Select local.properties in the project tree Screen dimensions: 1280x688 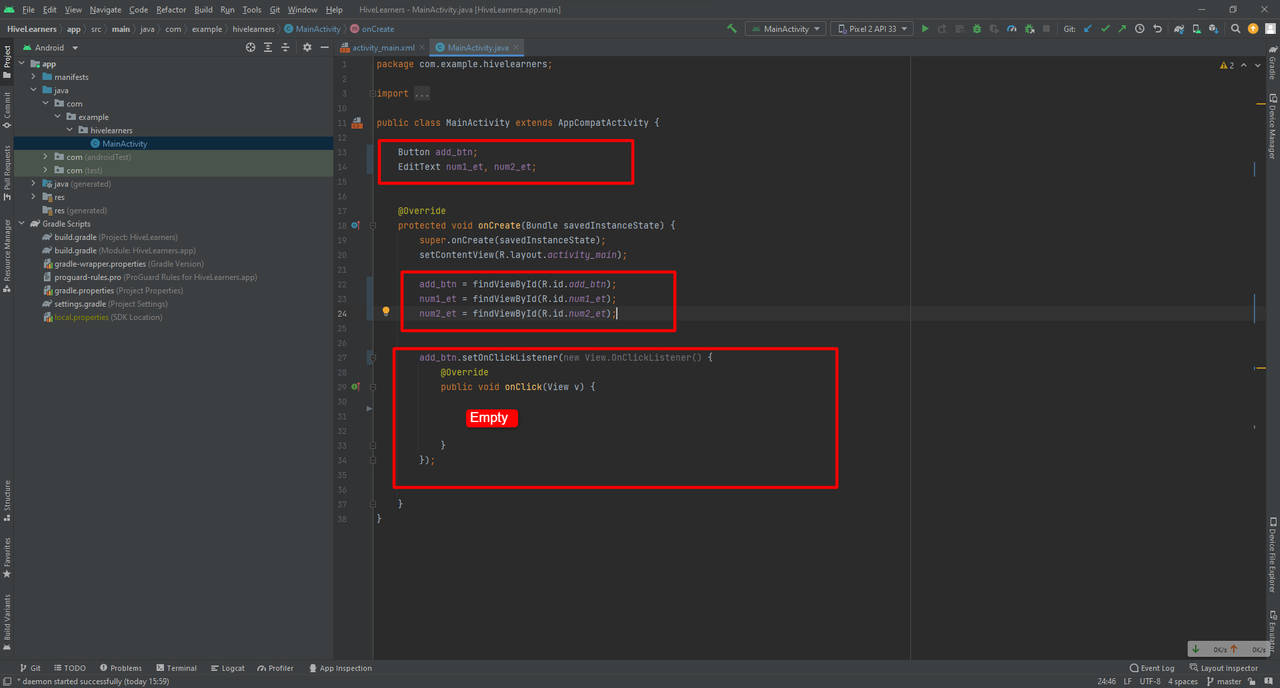[x=102, y=317]
